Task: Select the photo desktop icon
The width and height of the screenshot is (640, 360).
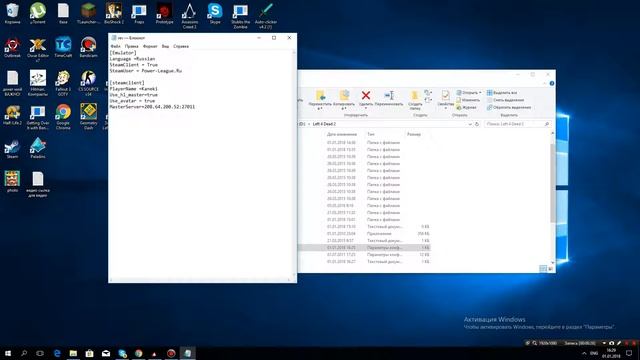Action: [x=12, y=182]
